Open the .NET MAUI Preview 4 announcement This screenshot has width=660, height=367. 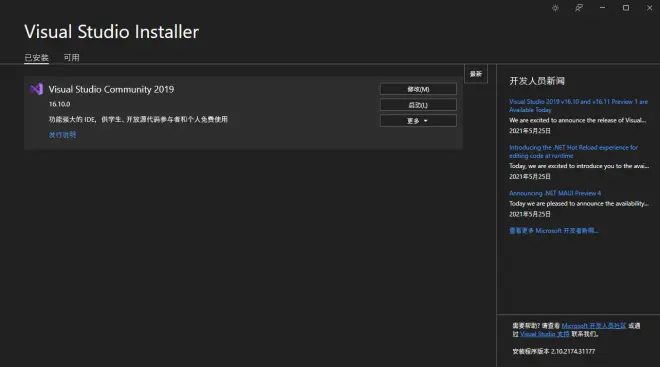tap(555, 193)
